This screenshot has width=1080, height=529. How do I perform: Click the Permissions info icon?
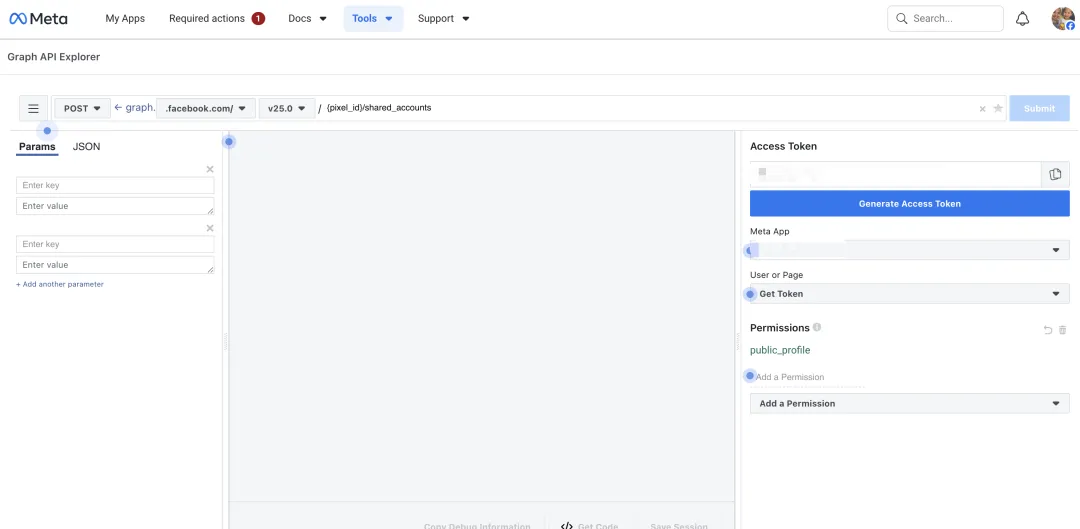(817, 327)
